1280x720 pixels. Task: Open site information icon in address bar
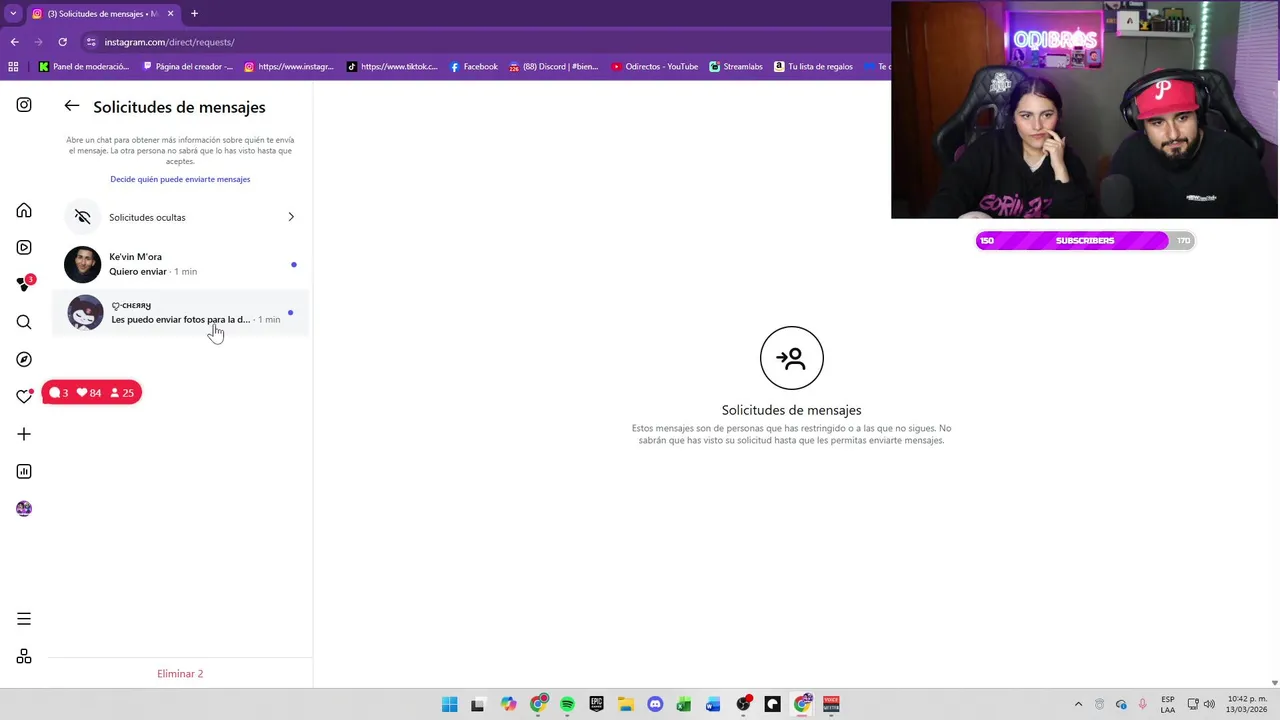[x=91, y=42]
